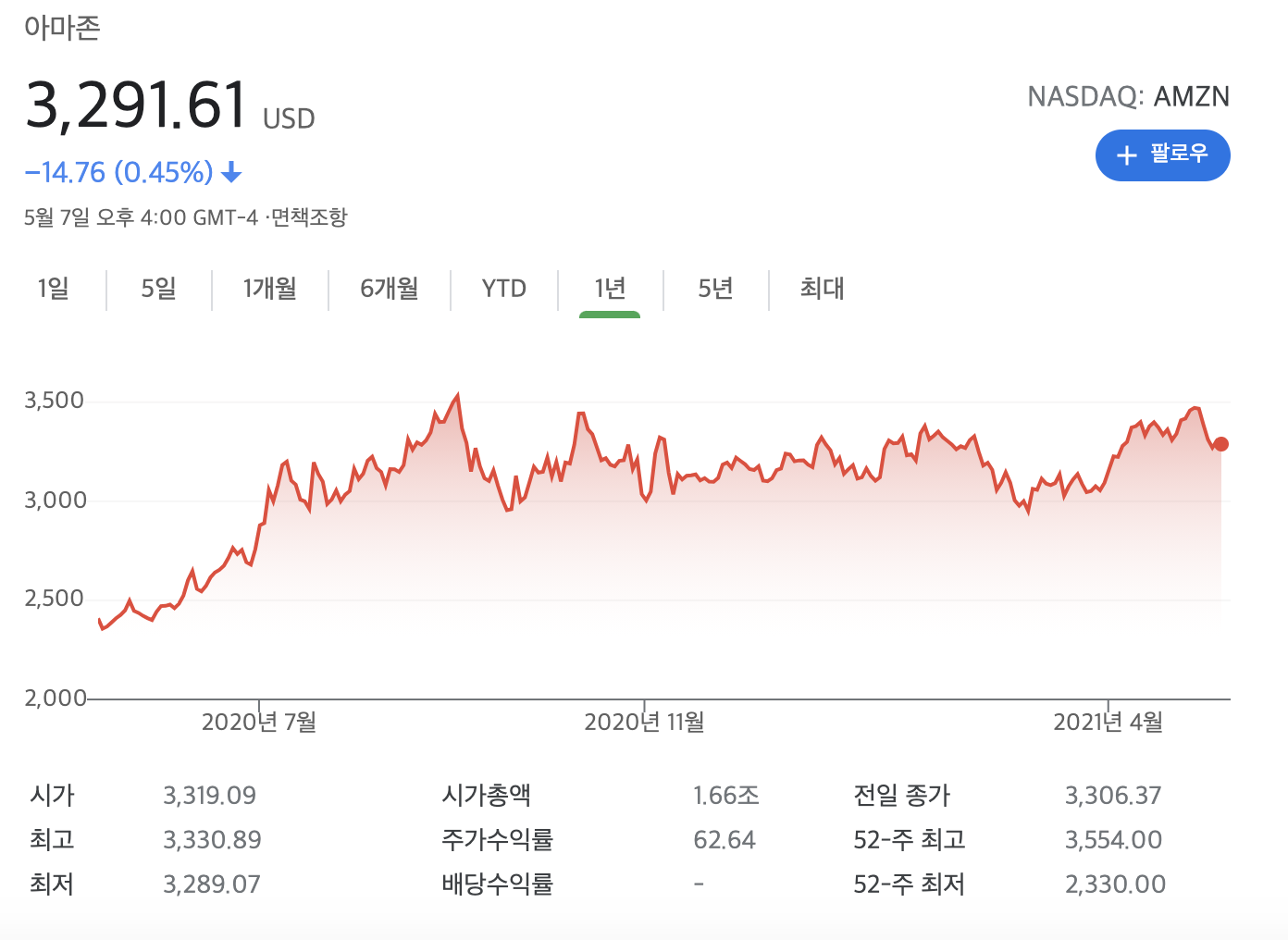Click the 아마존 company name heading
The height and width of the screenshot is (940, 1288).
[x=62, y=28]
